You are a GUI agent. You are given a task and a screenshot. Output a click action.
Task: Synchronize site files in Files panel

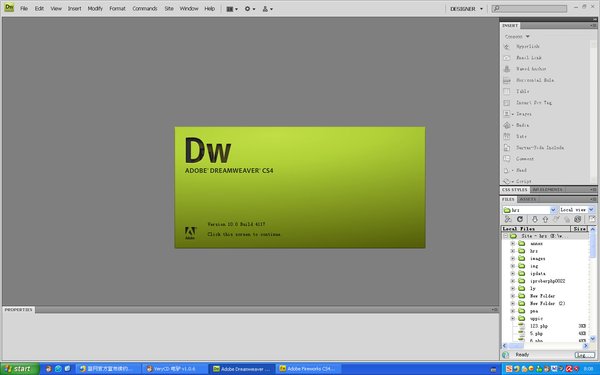point(578,219)
